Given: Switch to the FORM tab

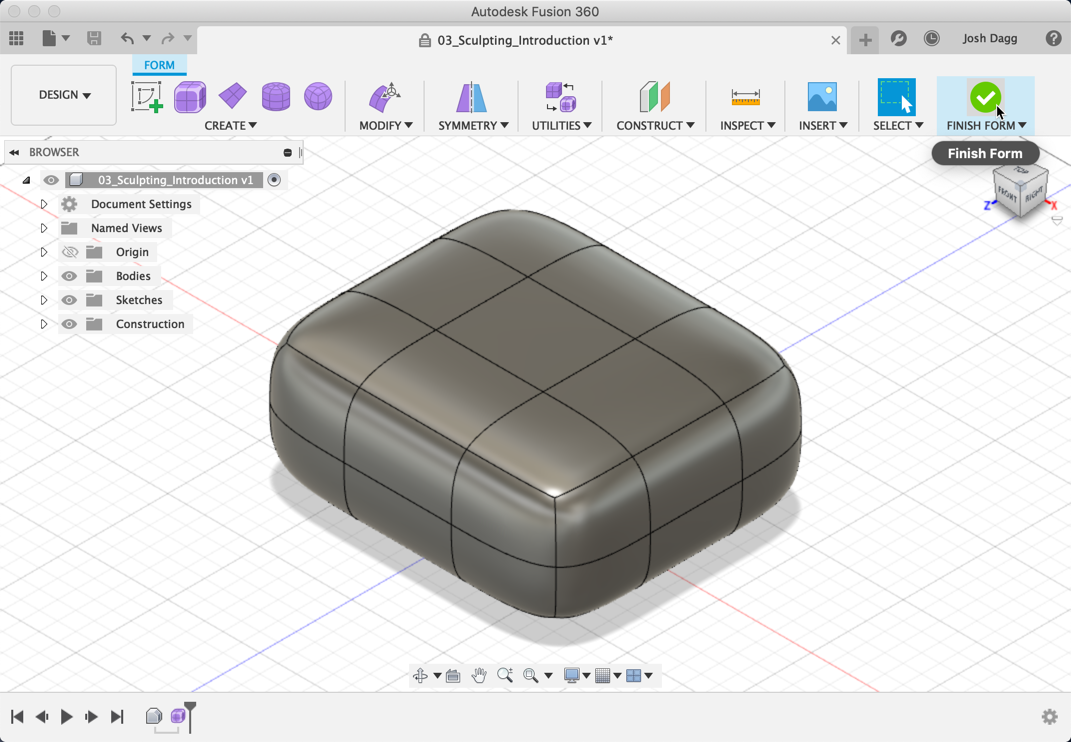Looking at the screenshot, I should point(159,65).
